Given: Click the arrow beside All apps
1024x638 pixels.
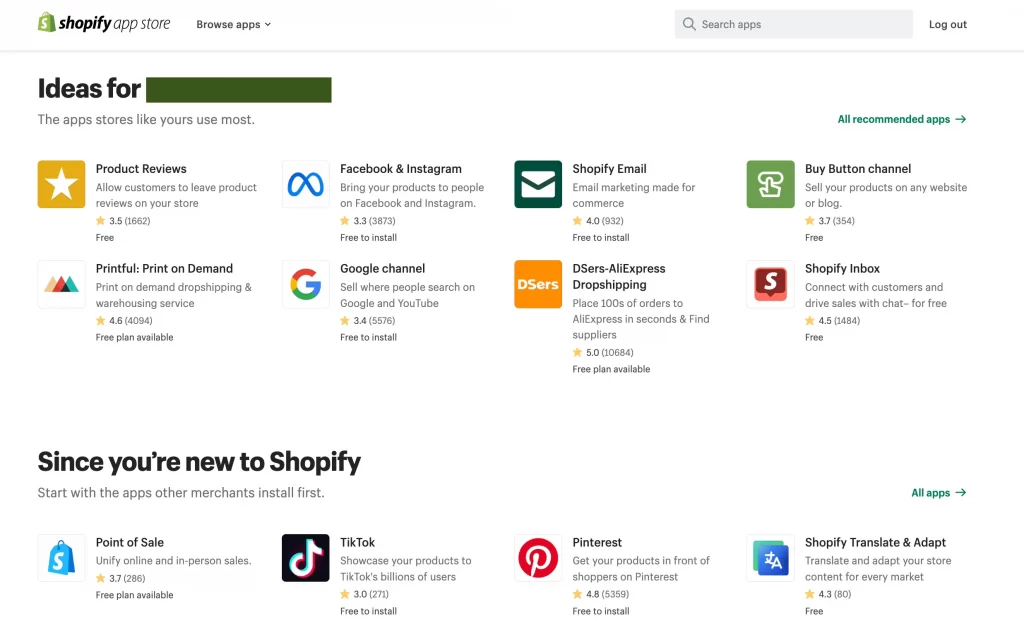Looking at the screenshot, I should (961, 492).
